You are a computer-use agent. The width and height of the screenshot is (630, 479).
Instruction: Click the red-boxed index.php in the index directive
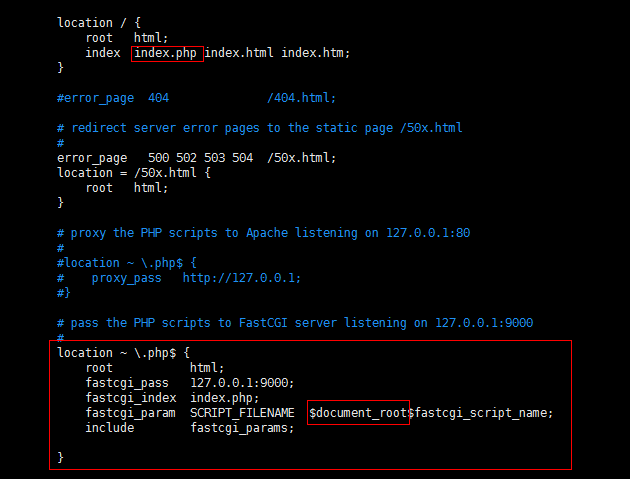click(x=167, y=53)
